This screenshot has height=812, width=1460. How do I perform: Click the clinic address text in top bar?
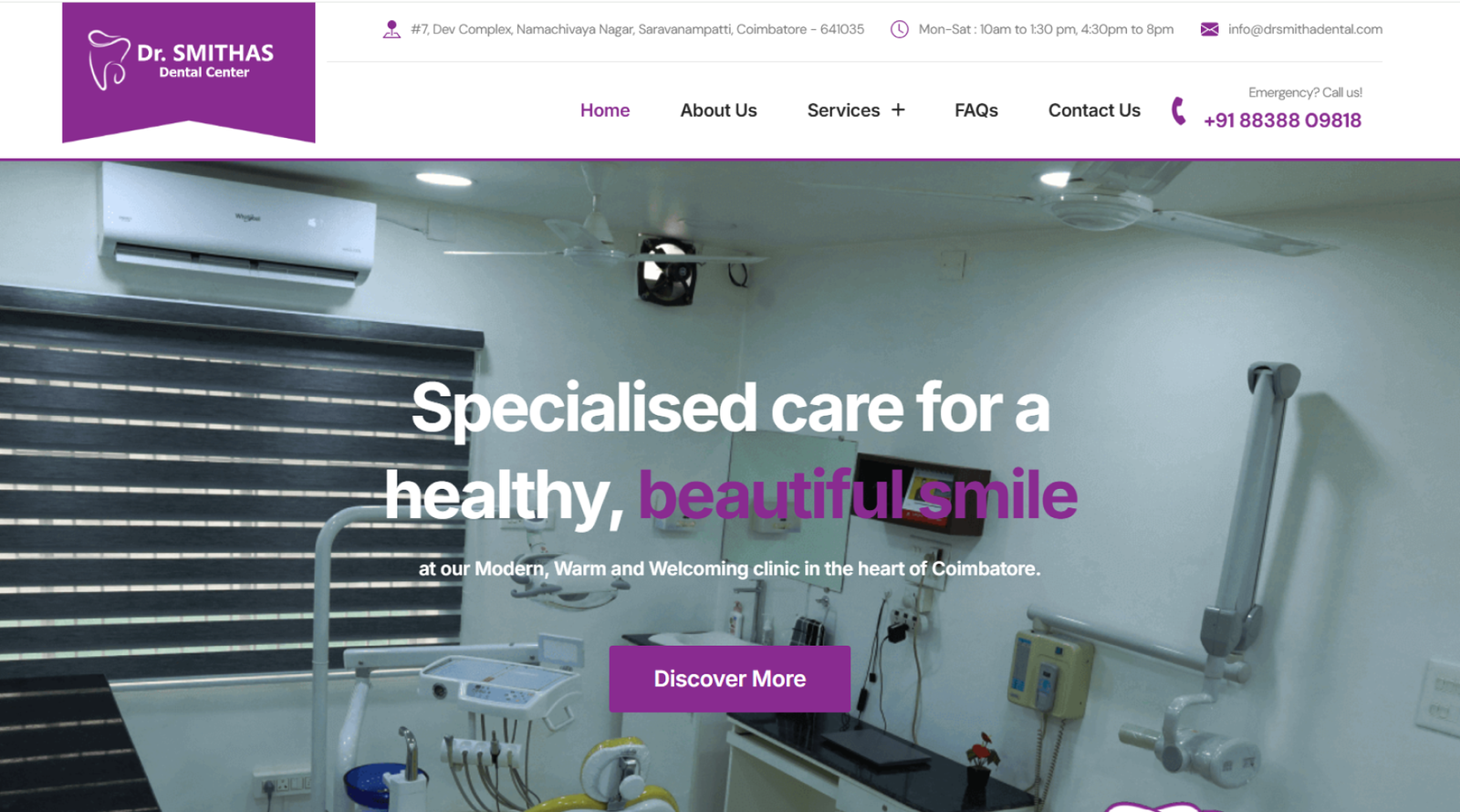pos(637,29)
